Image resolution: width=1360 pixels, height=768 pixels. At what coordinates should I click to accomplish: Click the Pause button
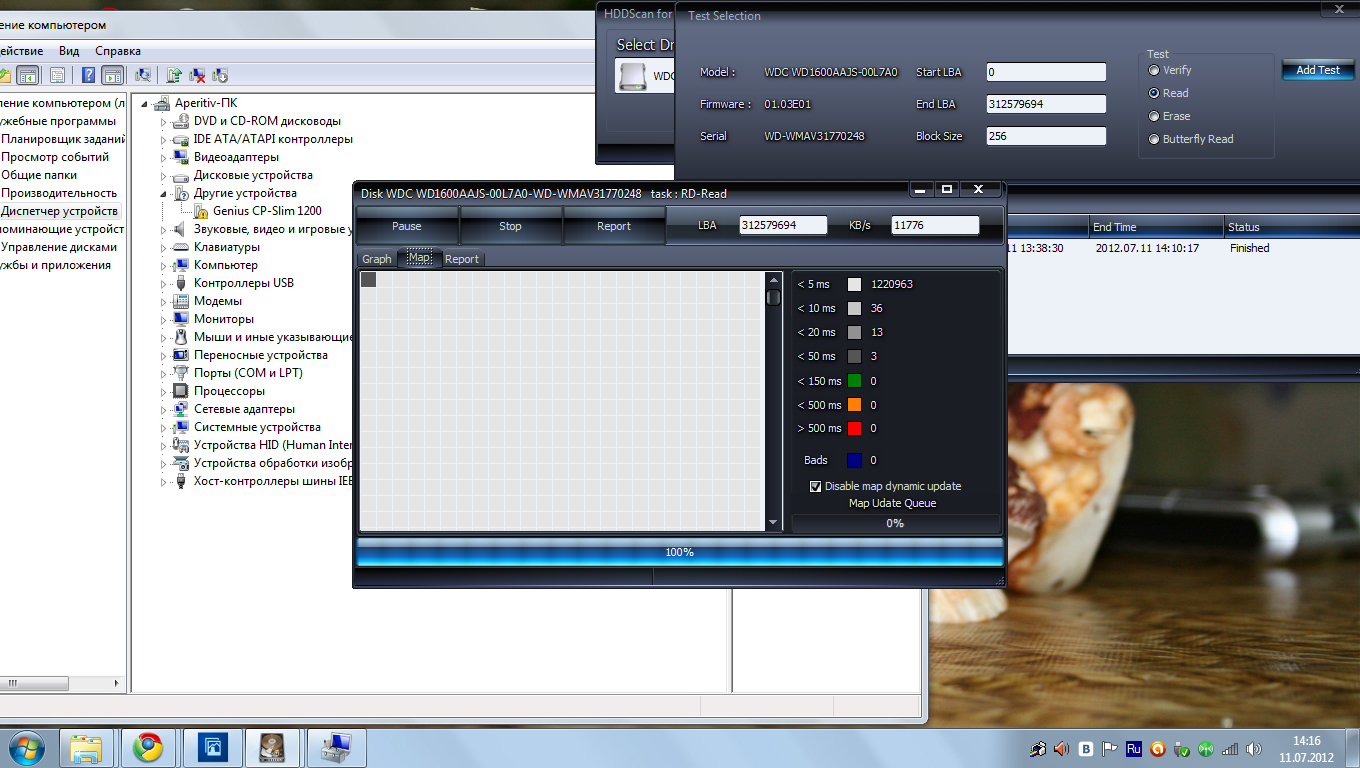407,226
